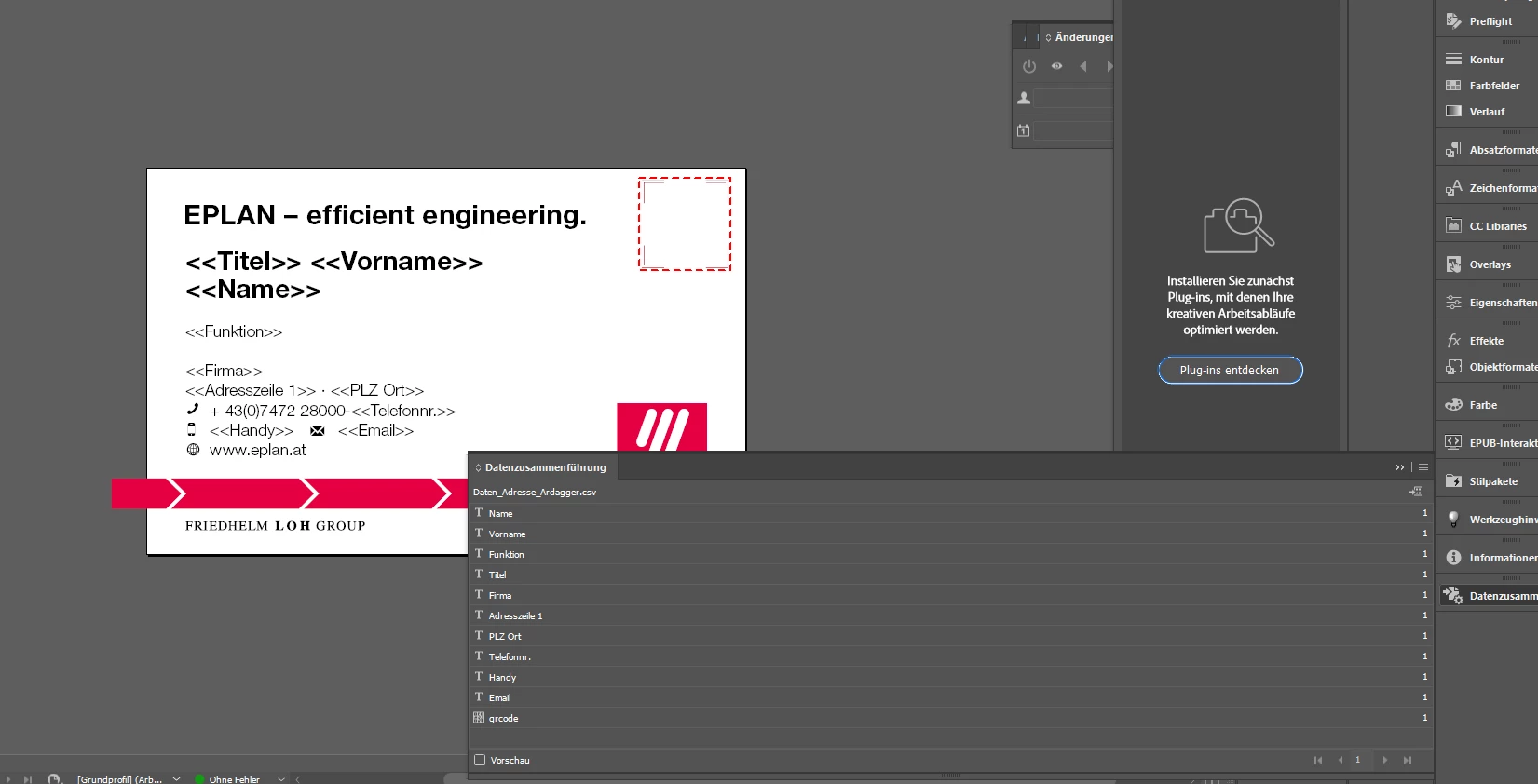Open the Verlauf panel
1538x784 pixels.
click(x=1489, y=112)
